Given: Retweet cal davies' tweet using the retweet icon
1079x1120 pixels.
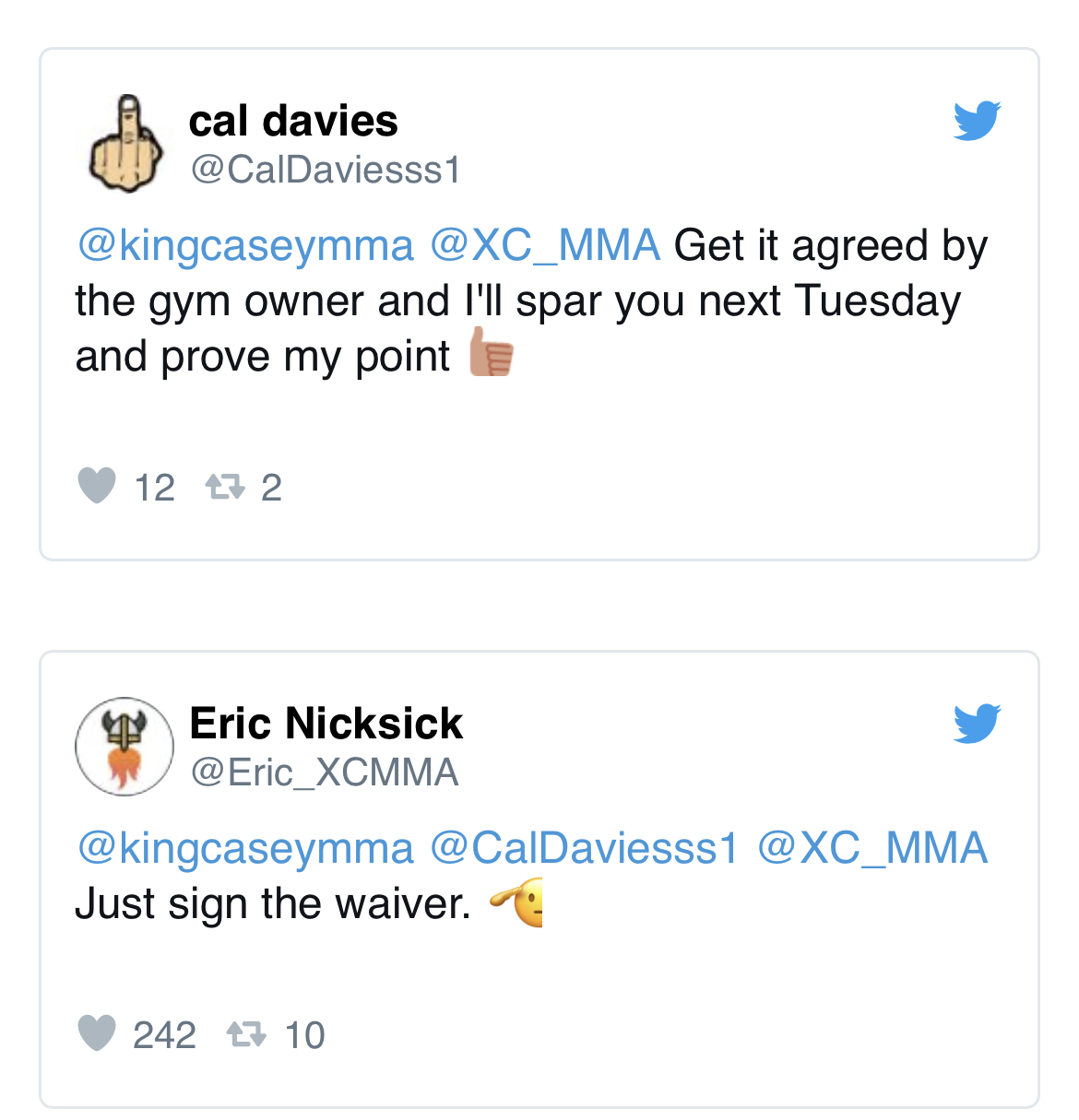Looking at the screenshot, I should pyautogui.click(x=225, y=487).
